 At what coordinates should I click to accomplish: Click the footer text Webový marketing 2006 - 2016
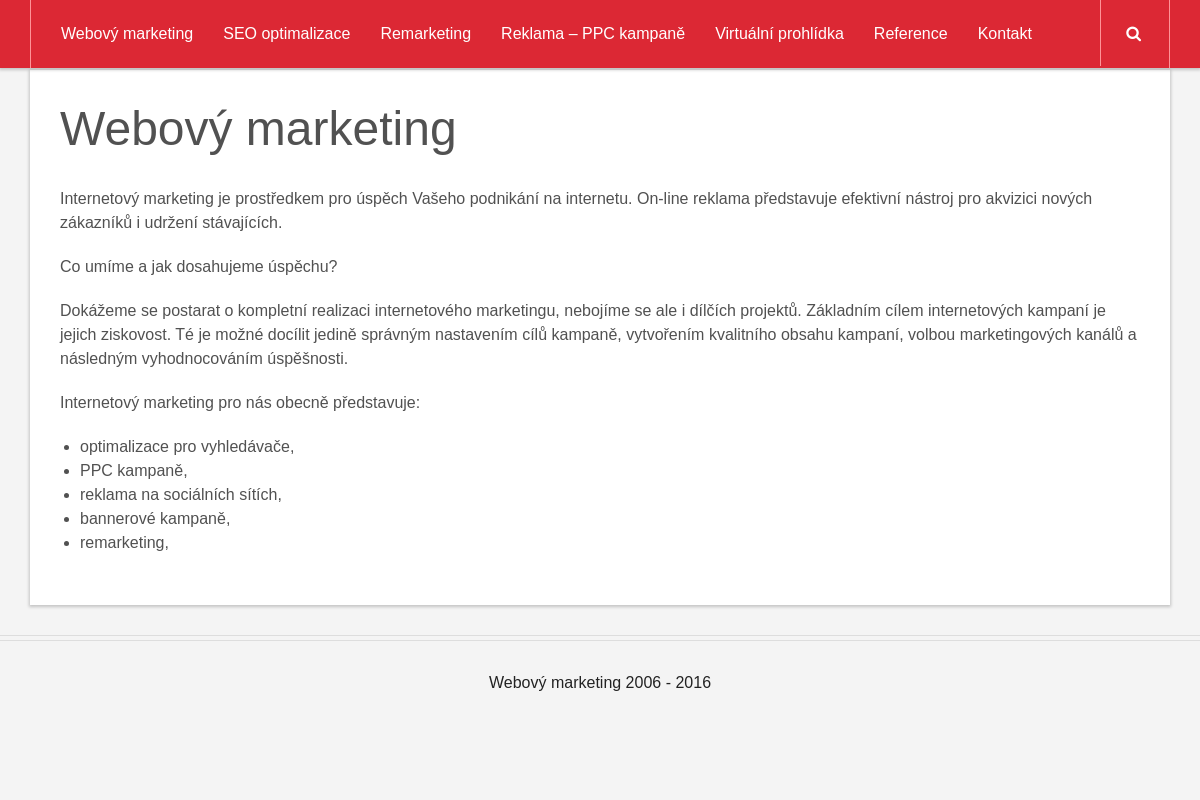coord(599,682)
